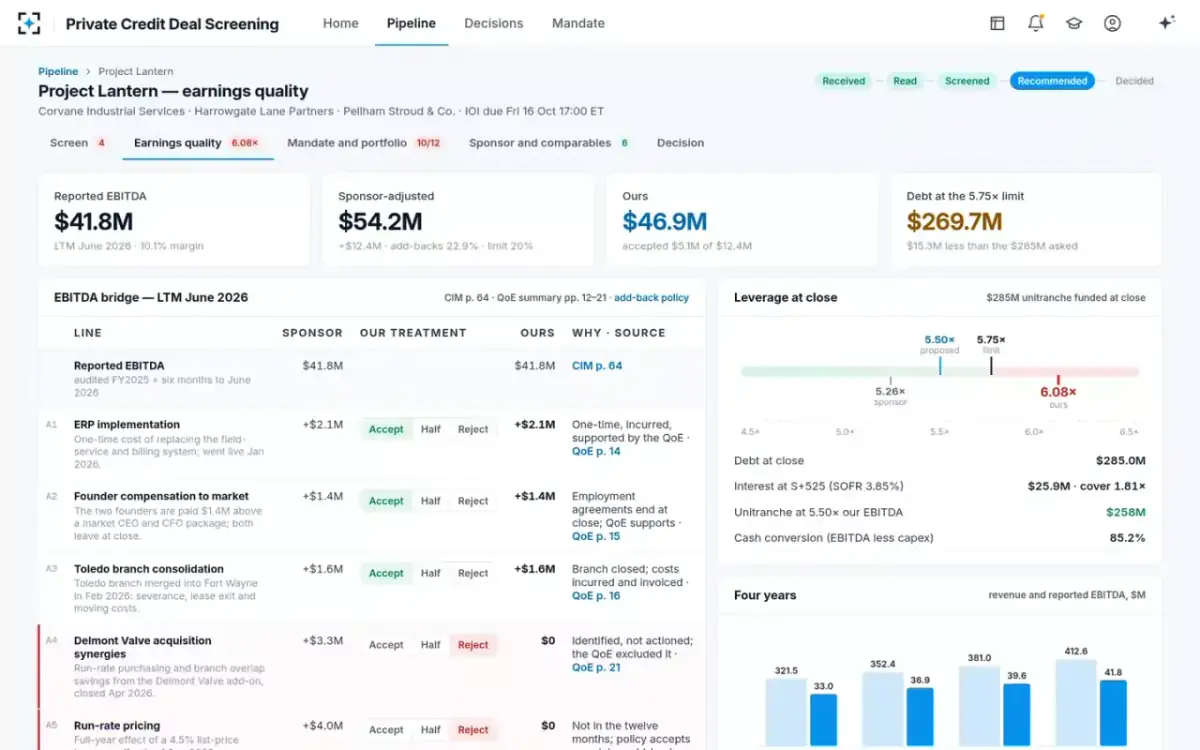
Task: Open Mandate and portfolio tab
Action: pos(364,143)
